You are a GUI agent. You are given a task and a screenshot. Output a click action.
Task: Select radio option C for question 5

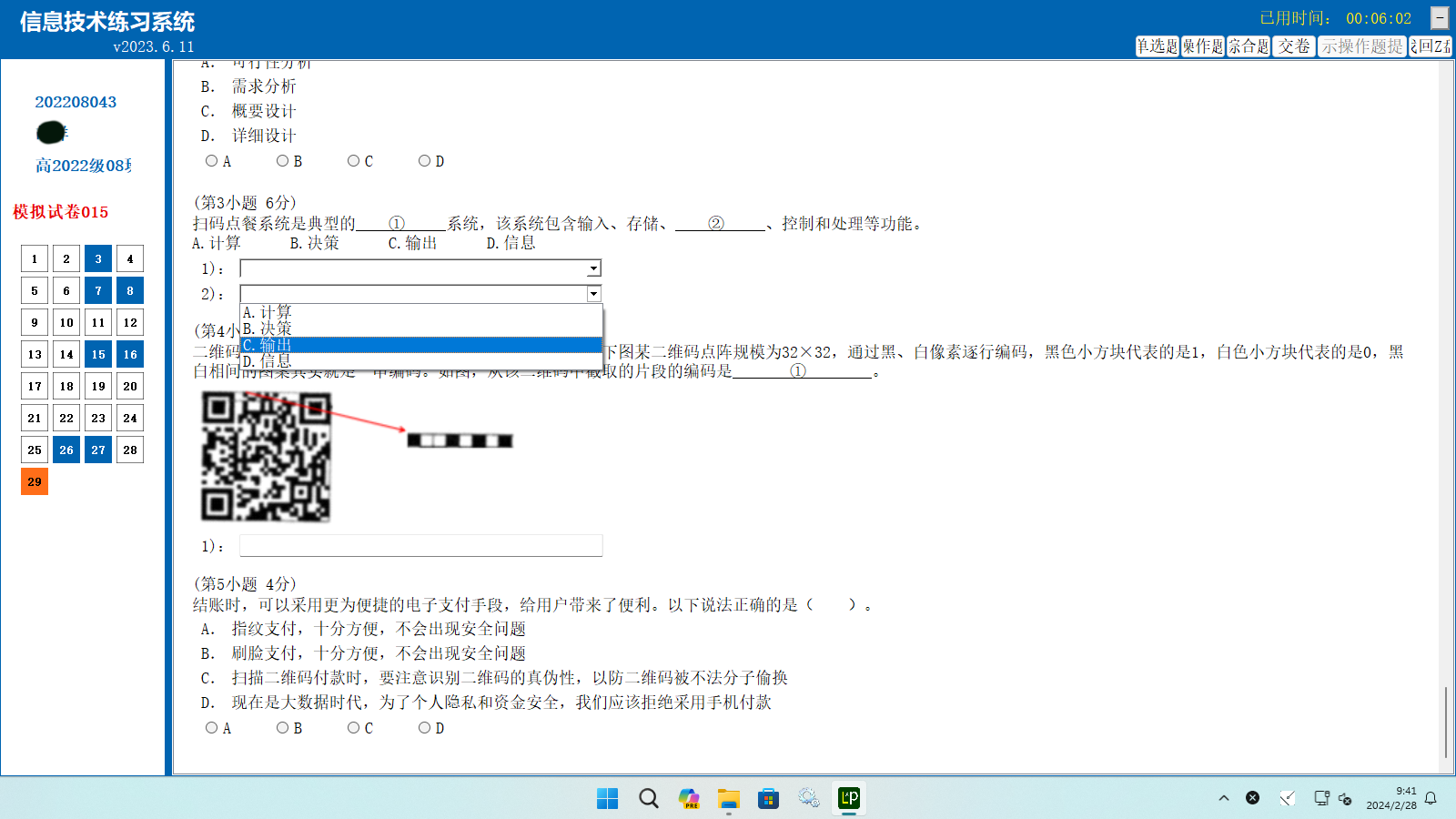[x=354, y=728]
